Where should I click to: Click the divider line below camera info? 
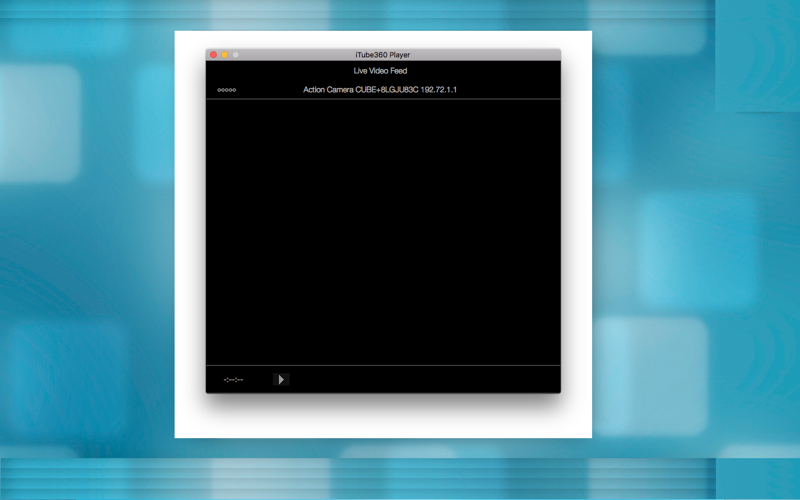383,99
